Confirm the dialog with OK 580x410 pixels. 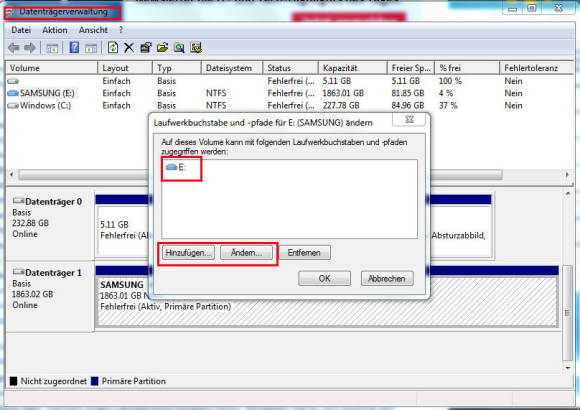(324, 278)
